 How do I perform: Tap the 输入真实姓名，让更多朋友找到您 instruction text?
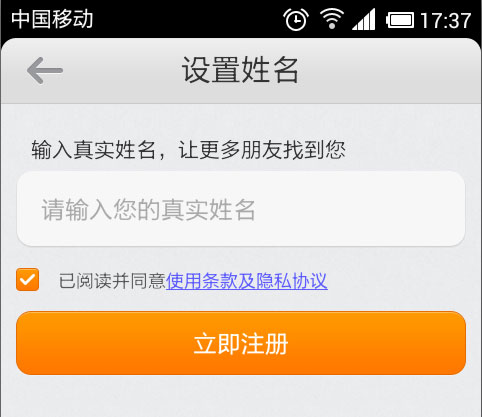188,149
